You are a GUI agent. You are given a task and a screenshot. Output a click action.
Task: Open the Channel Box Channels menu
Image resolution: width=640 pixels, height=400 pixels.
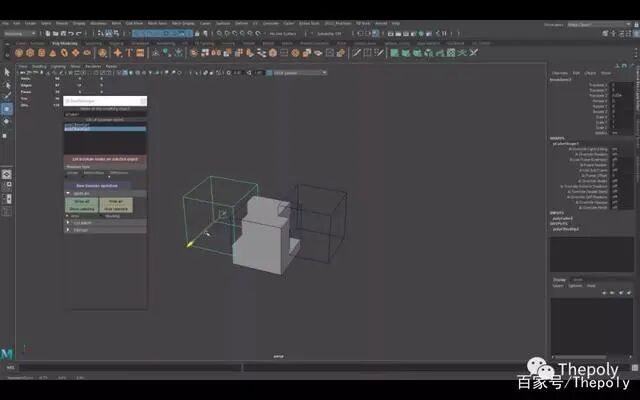[x=560, y=73]
